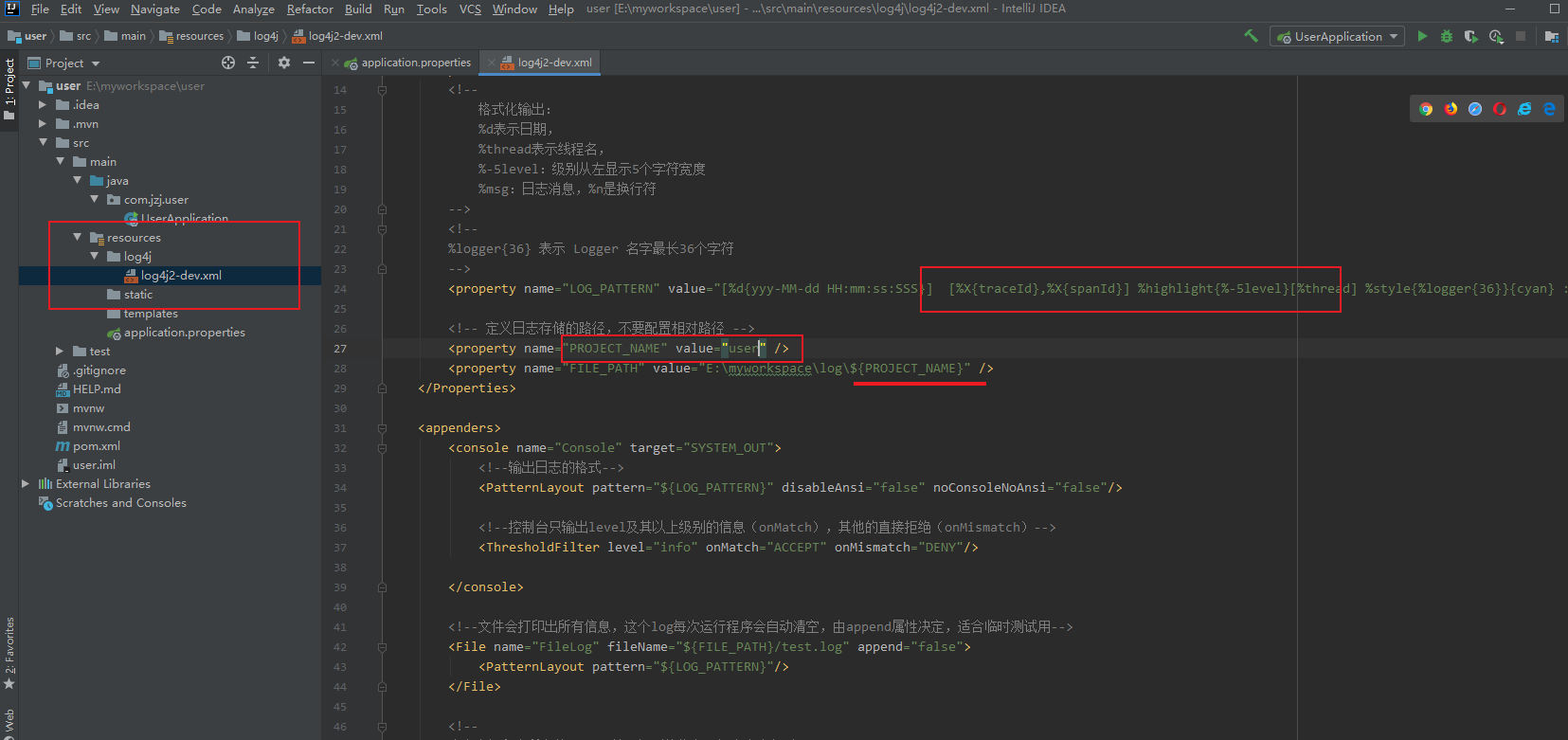Start debugging with the bug icon
Screen dimensions: 1568x740
click(x=1447, y=36)
